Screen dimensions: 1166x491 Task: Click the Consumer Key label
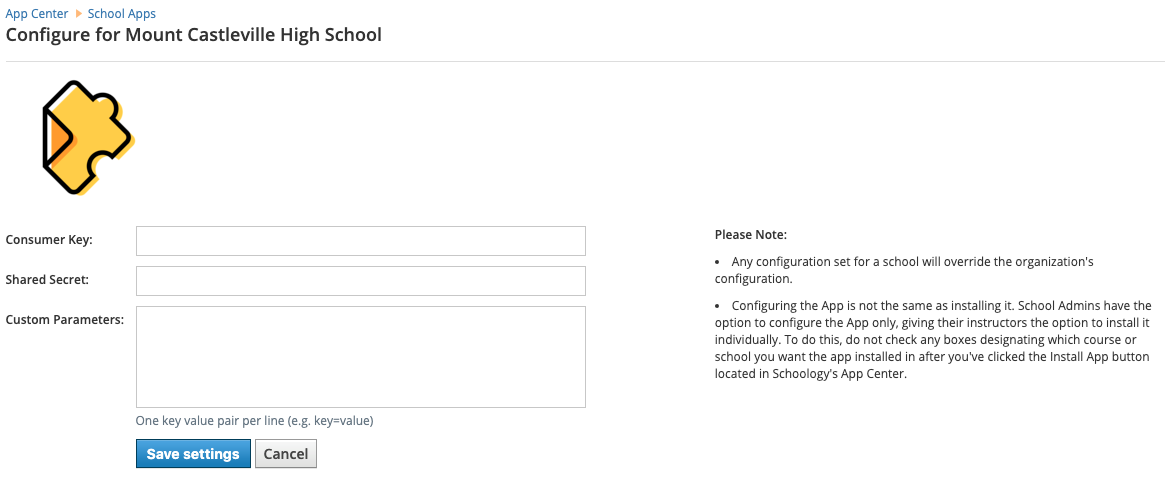point(49,240)
